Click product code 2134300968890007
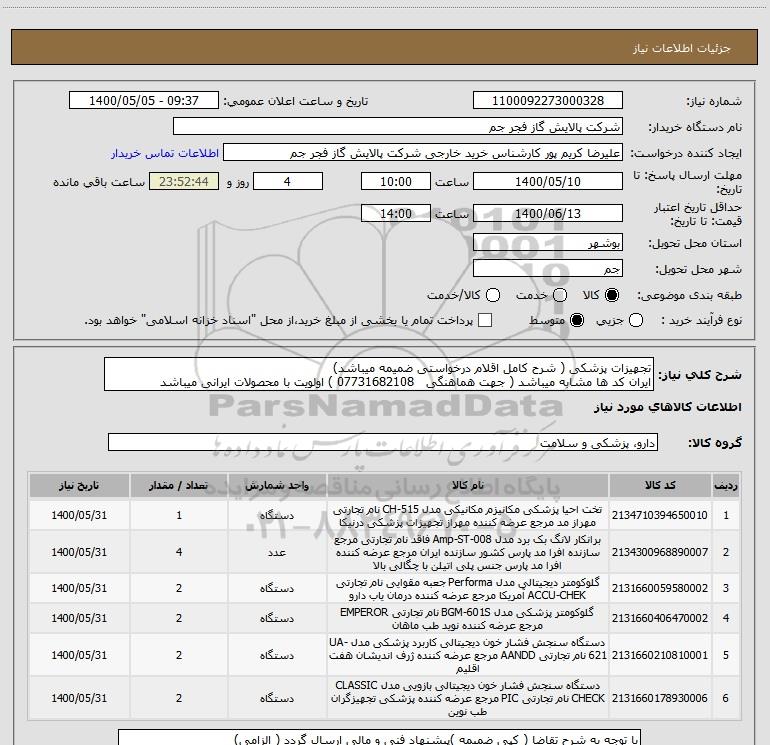Image resolution: width=770 pixels, height=745 pixels. tap(660, 552)
